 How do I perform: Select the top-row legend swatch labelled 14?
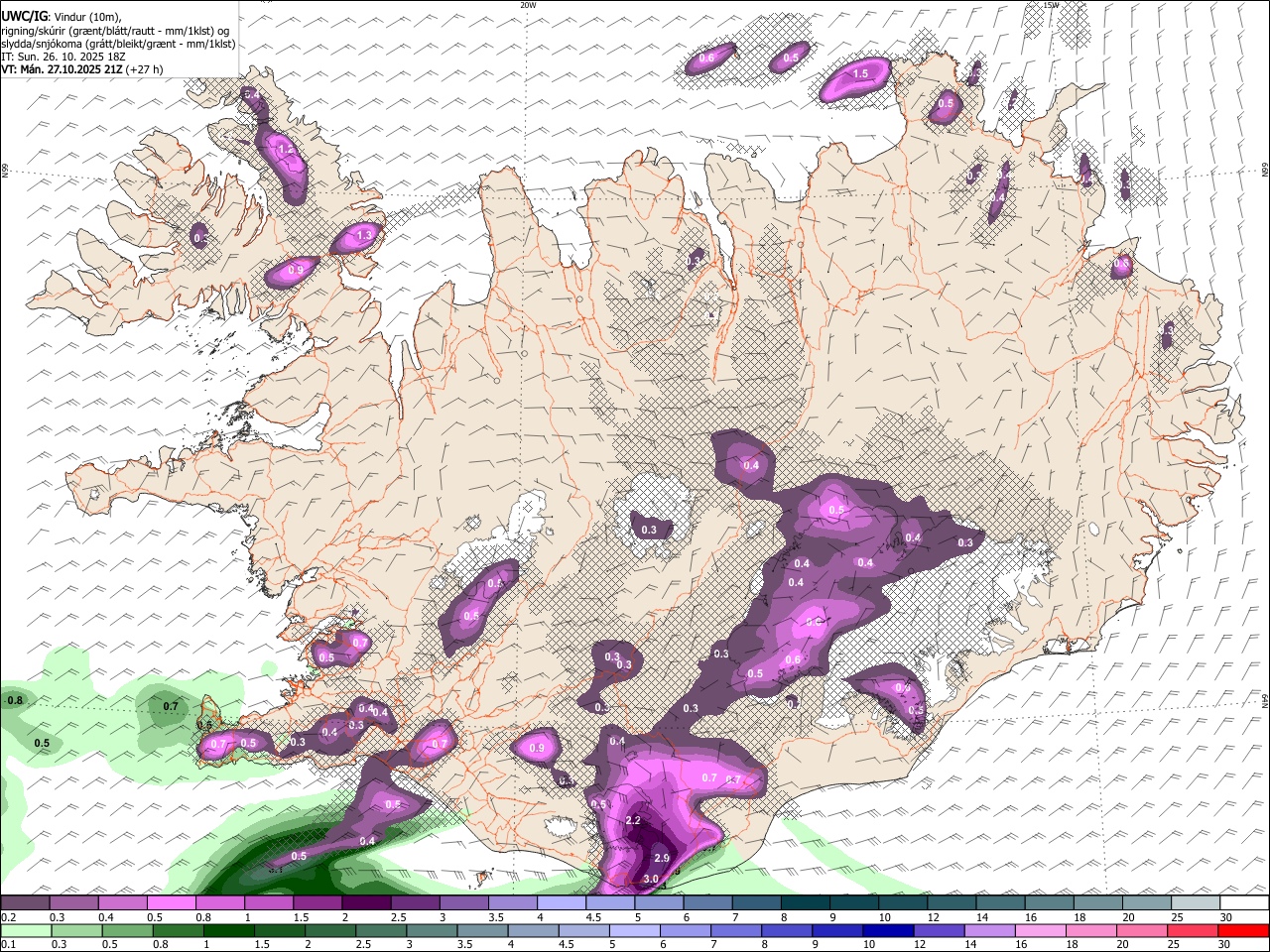1000,902
